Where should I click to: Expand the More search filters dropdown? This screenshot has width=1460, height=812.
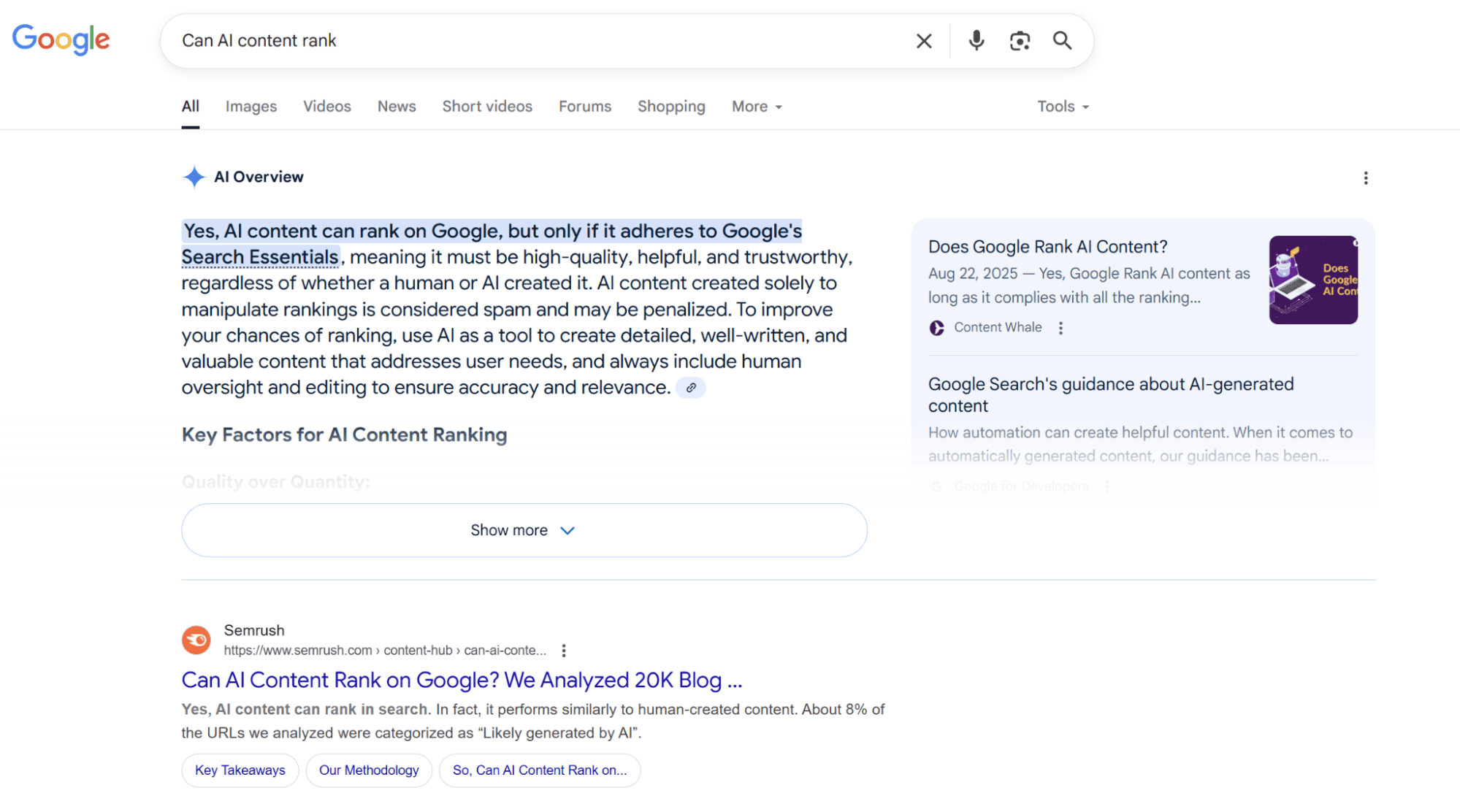coord(757,107)
